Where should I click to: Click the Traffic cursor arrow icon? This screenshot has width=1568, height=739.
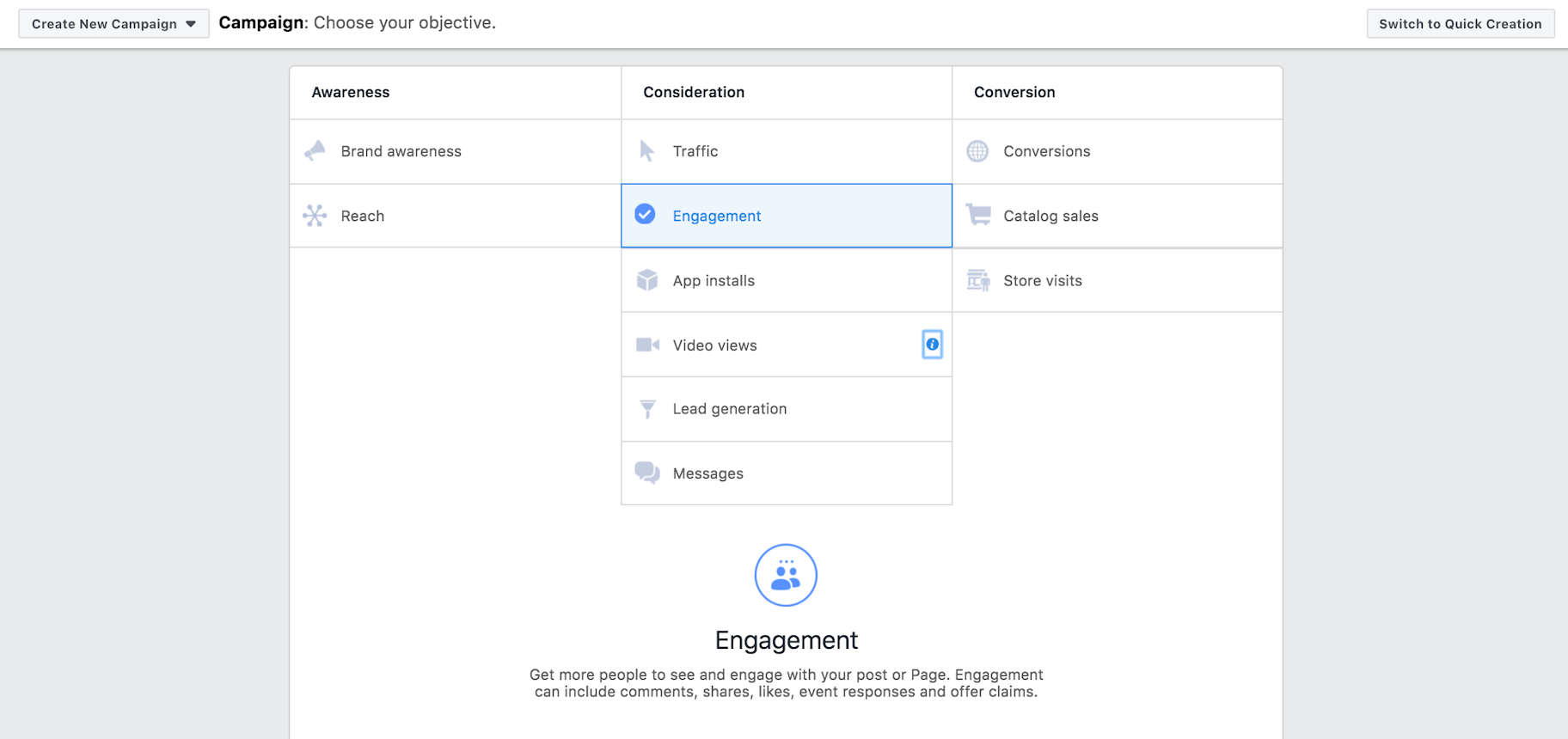[x=646, y=151]
